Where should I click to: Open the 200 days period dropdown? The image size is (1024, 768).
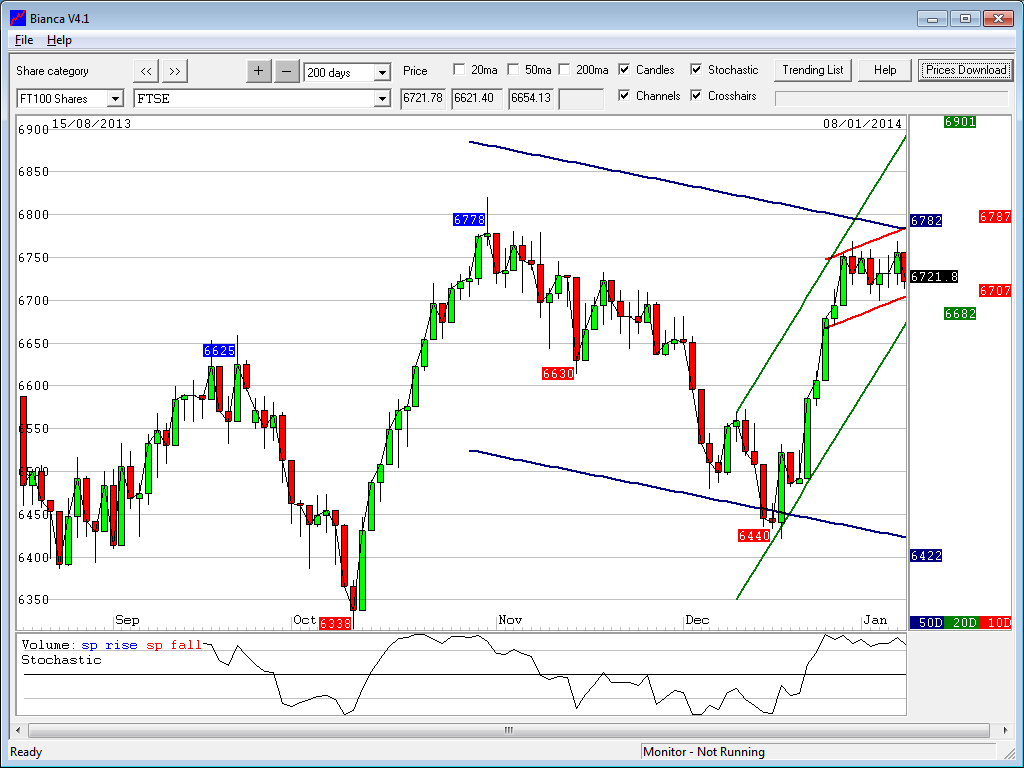382,73
